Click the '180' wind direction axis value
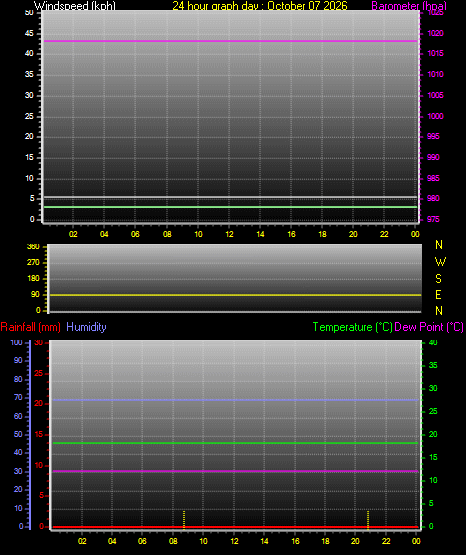466x555 pixels. click(x=33, y=279)
